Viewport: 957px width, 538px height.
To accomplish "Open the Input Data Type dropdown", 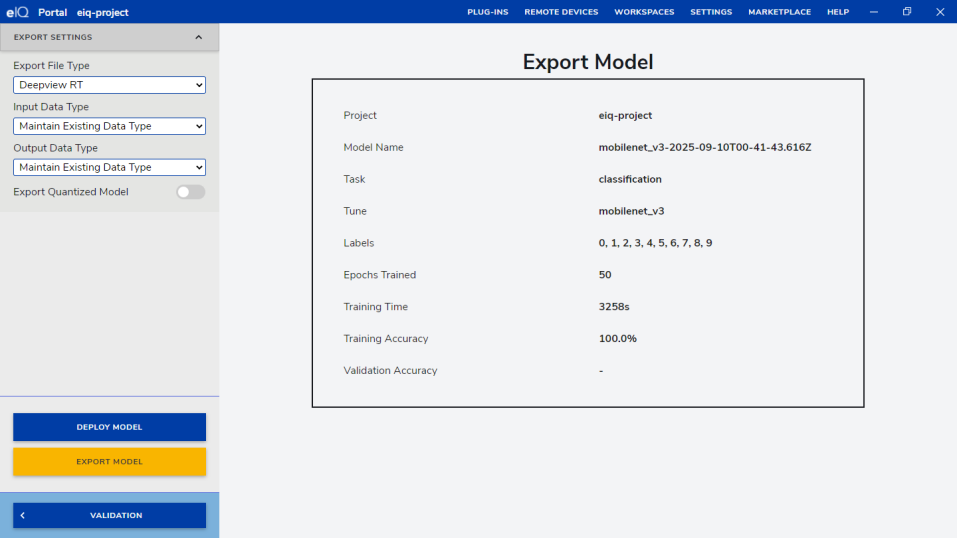I will tap(109, 126).
